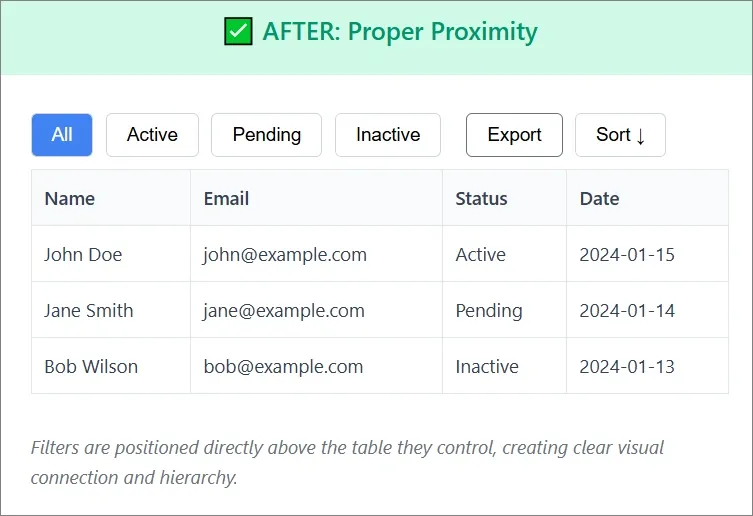Select the Jane Smith name cell
753x516 pixels.
88,311
